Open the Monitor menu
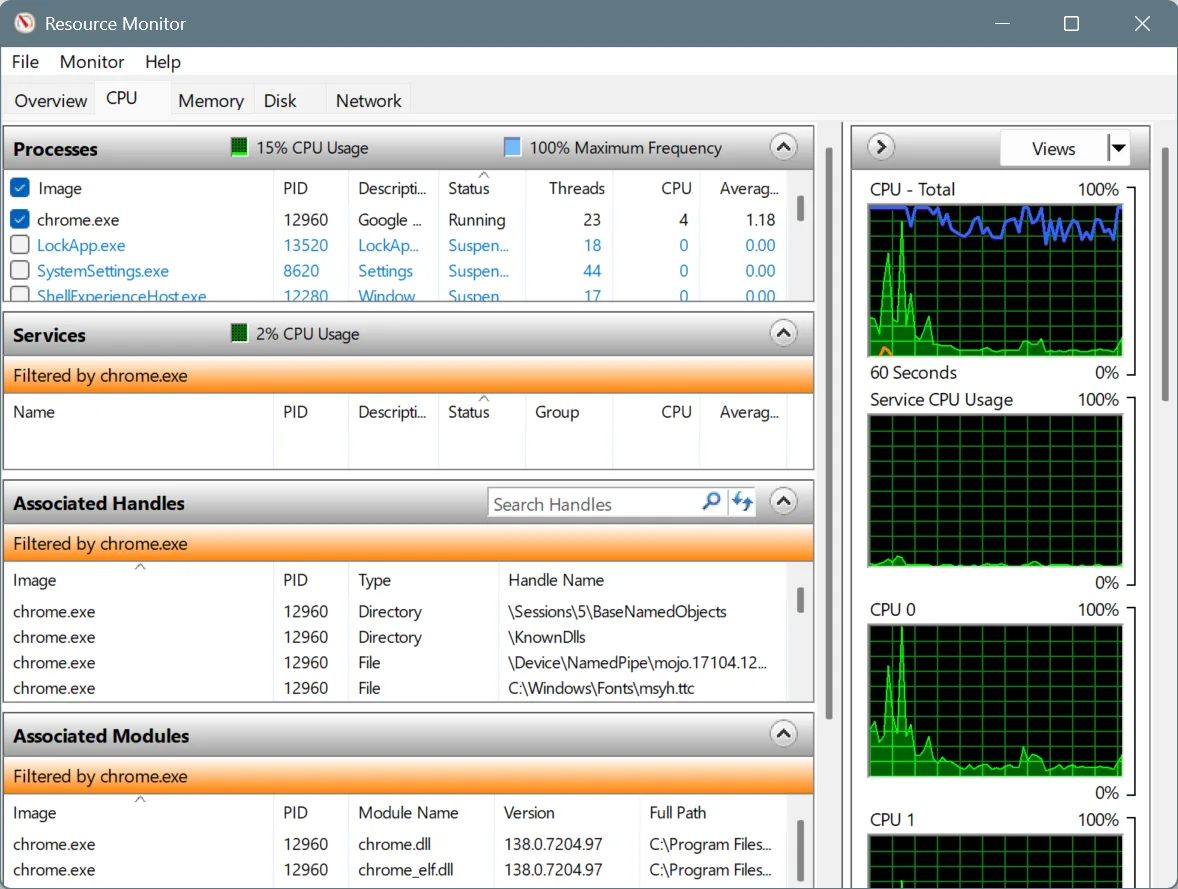Viewport: 1178px width, 889px height. tap(91, 61)
